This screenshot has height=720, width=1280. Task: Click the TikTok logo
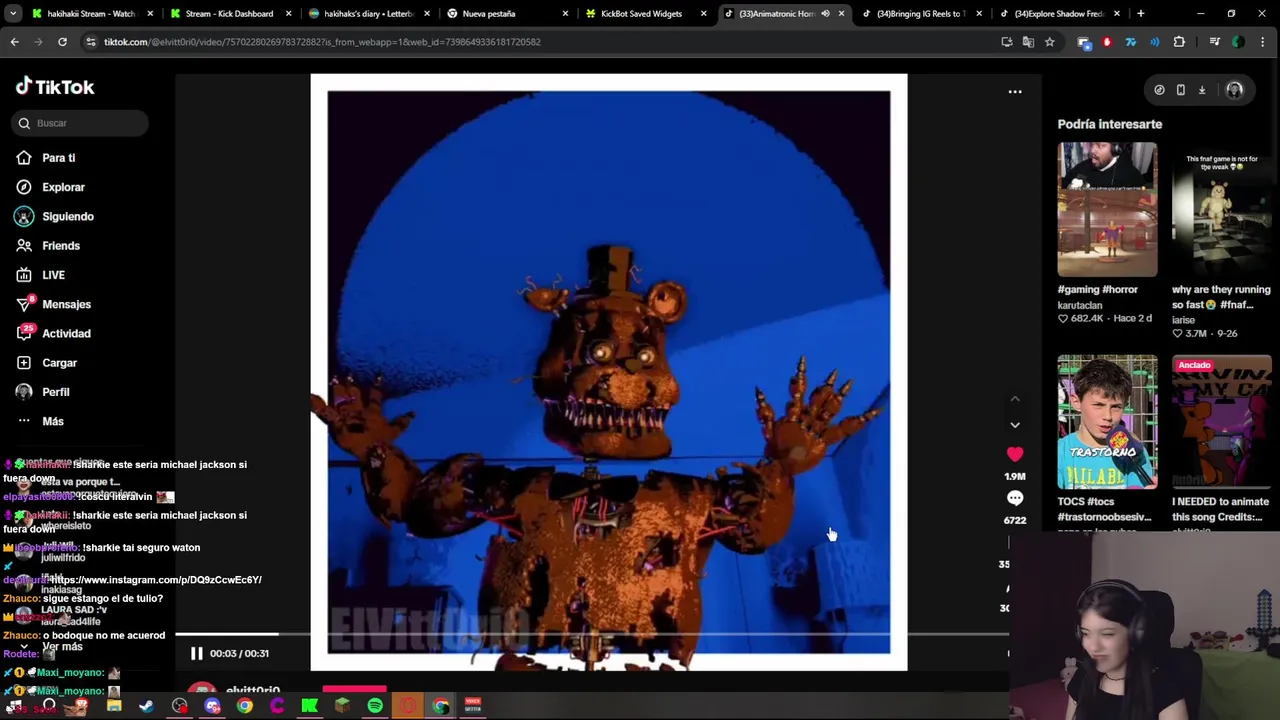[x=55, y=87]
